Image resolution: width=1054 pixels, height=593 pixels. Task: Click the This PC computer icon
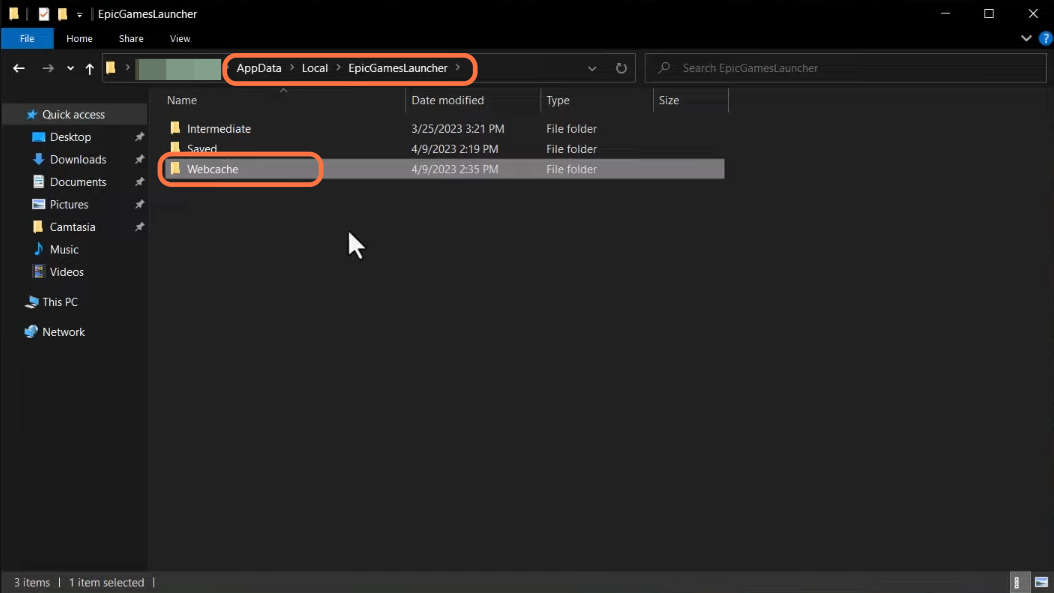(x=31, y=302)
